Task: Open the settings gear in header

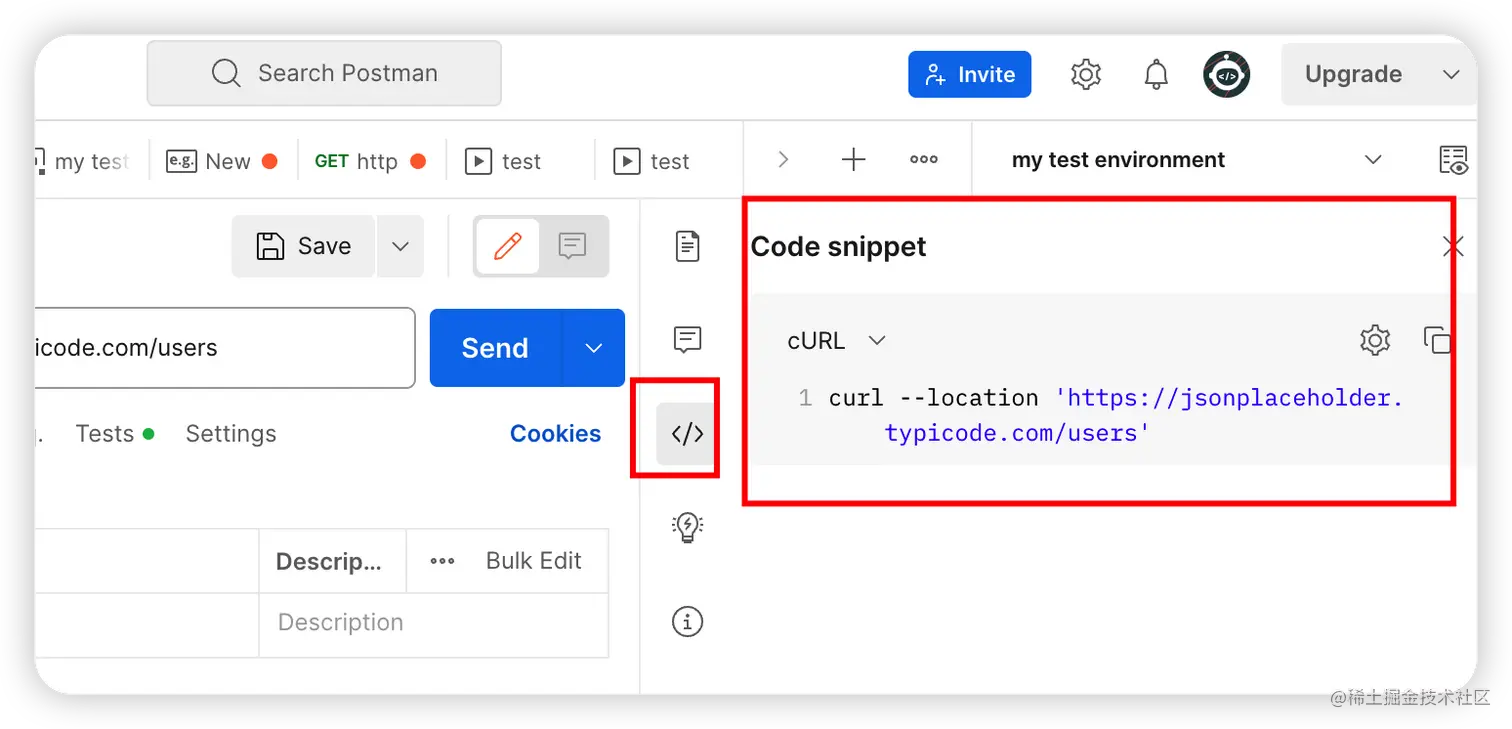Action: 1085,74
